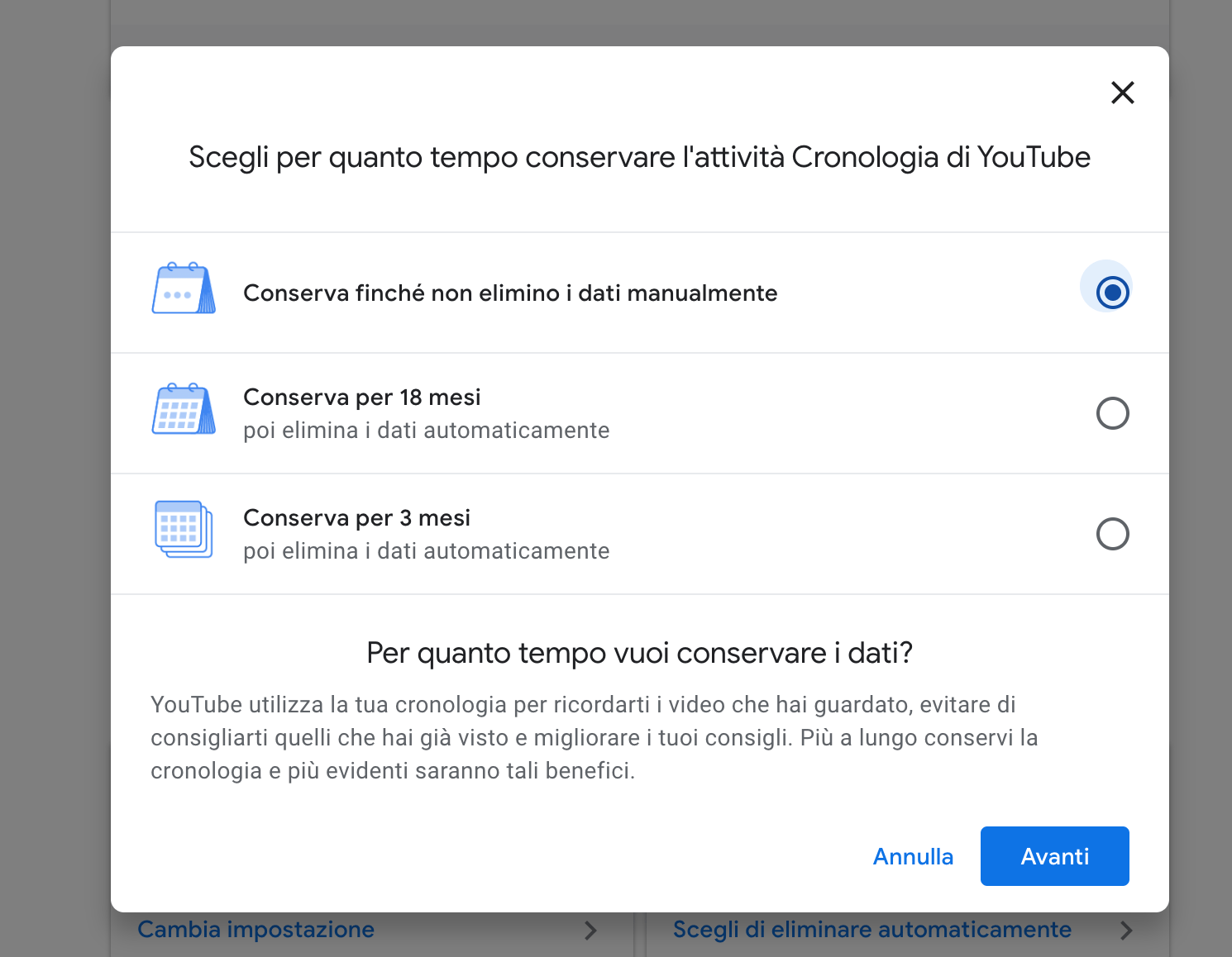Click the dialog title about Cronologia di YouTube

click(x=639, y=157)
